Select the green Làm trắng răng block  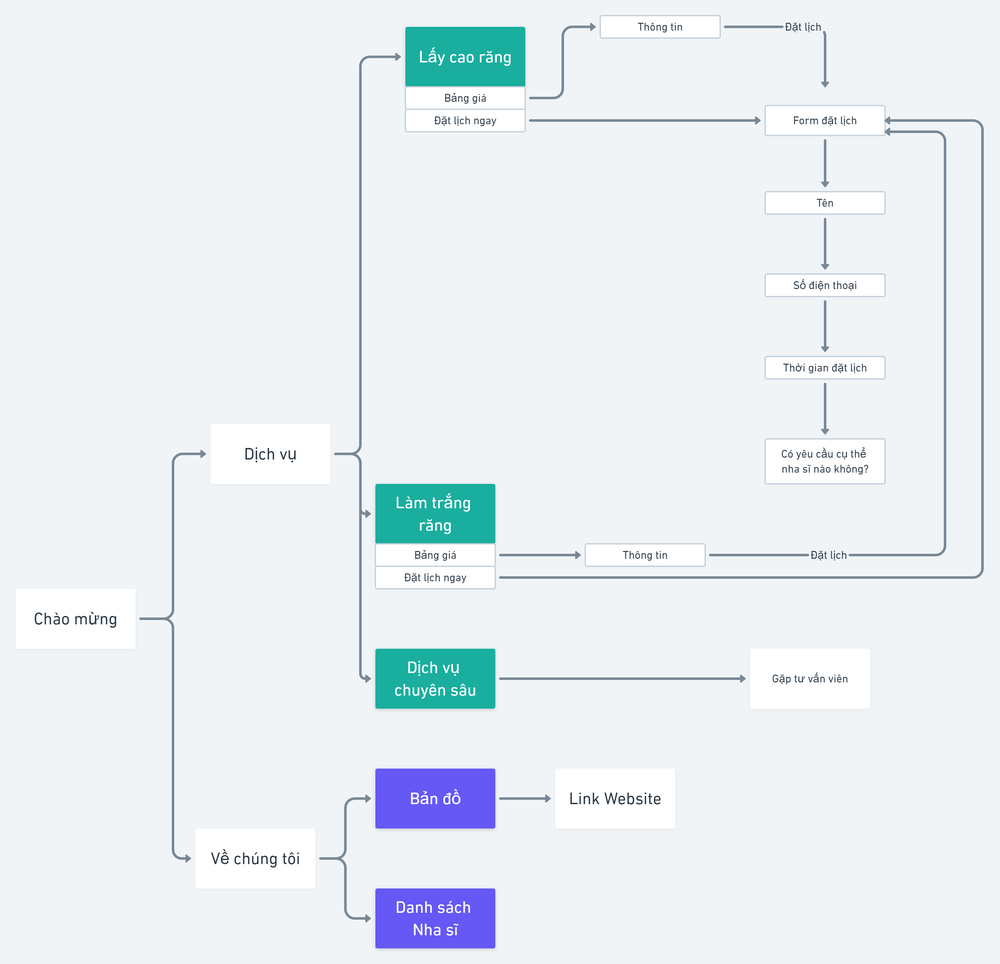pos(435,514)
